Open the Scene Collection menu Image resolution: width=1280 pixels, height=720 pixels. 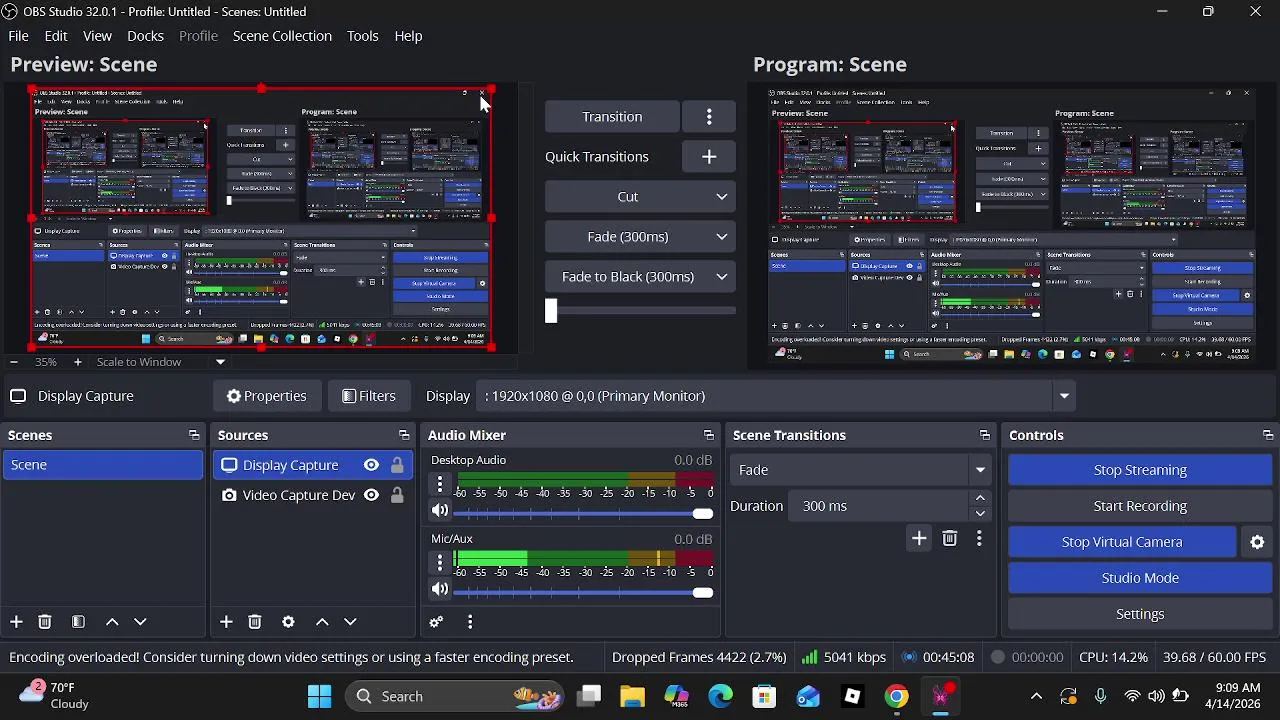[x=282, y=36]
